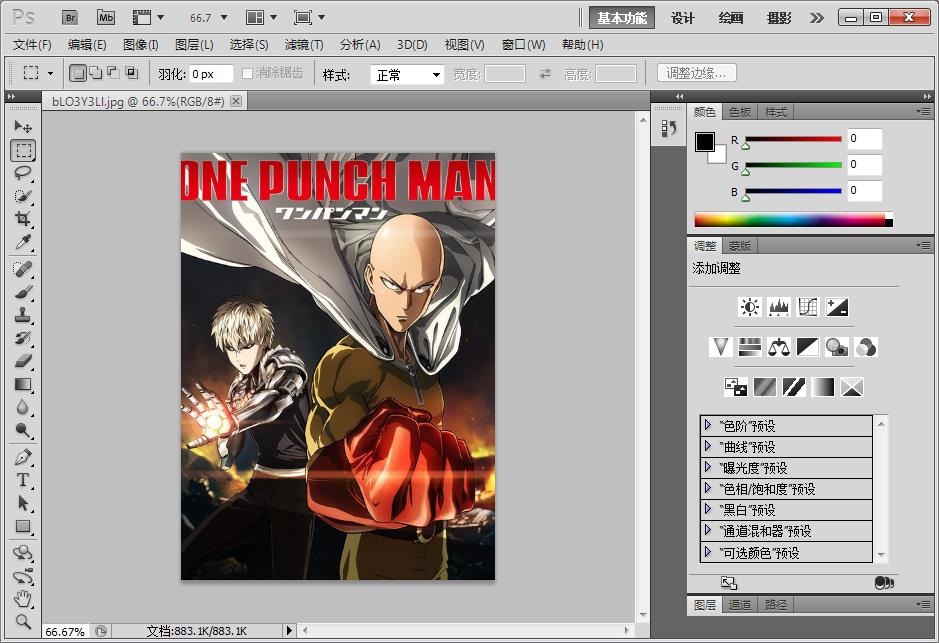Image resolution: width=939 pixels, height=643 pixels.
Task: Expand the "曲线"预设 presets list
Action: tap(708, 446)
